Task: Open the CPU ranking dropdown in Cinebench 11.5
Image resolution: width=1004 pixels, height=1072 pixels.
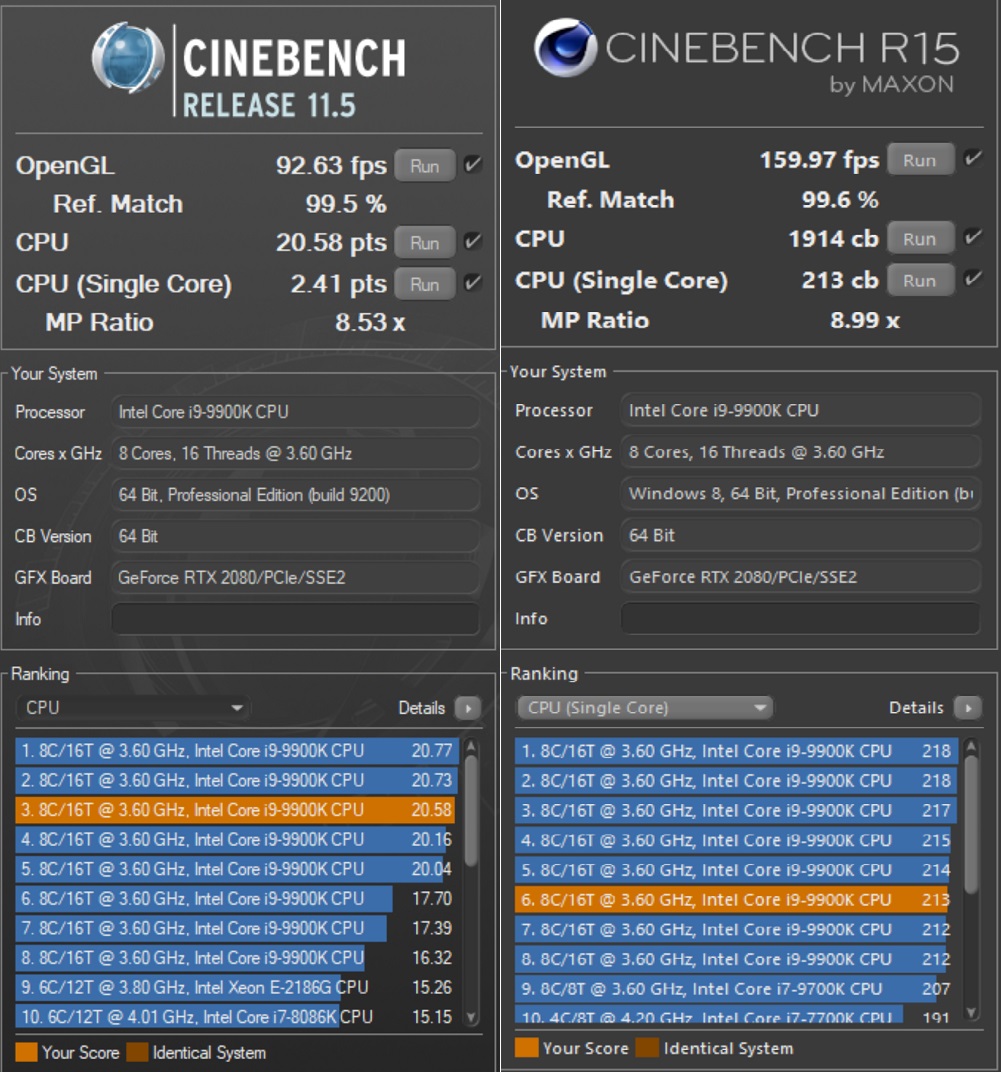Action: click(133, 708)
